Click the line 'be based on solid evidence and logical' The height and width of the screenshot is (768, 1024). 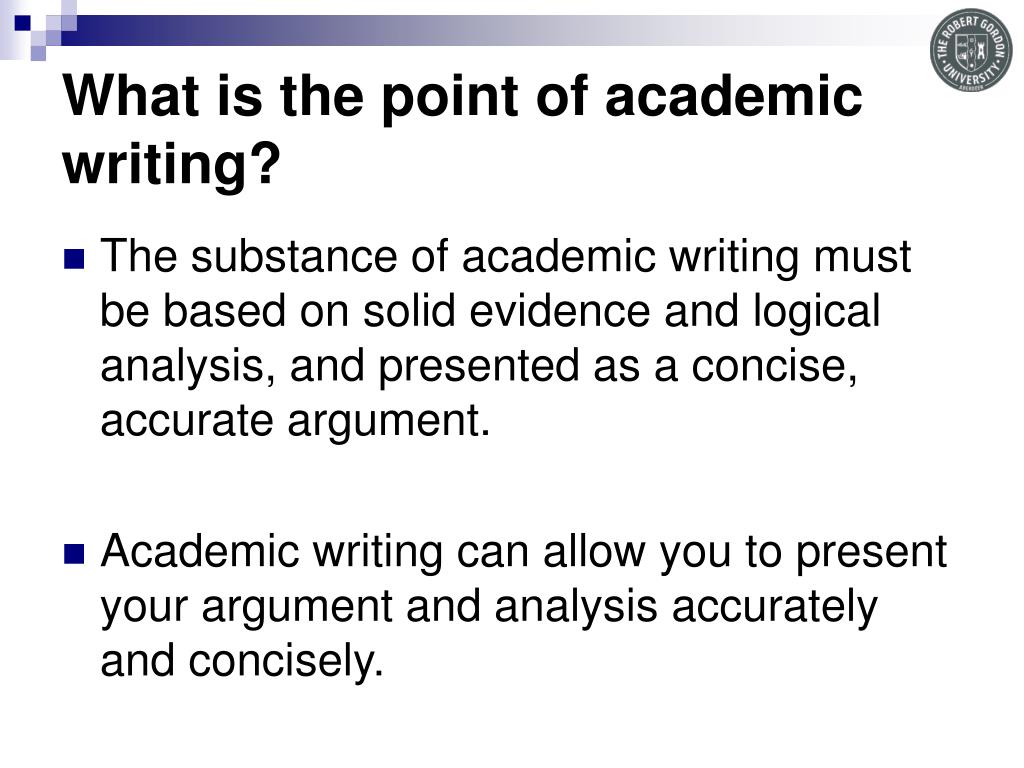[x=490, y=311]
